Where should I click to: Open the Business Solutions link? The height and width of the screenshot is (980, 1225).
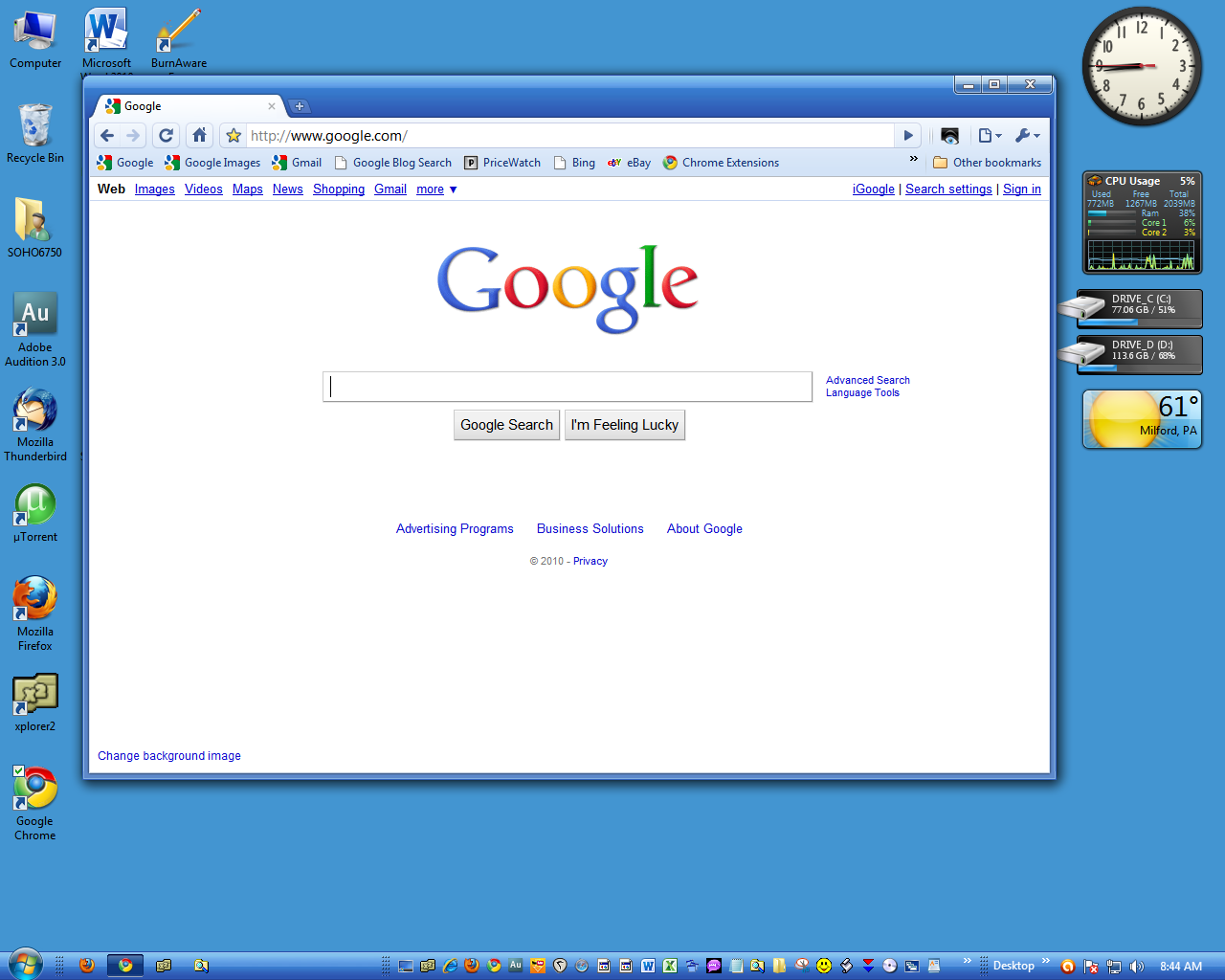(590, 529)
